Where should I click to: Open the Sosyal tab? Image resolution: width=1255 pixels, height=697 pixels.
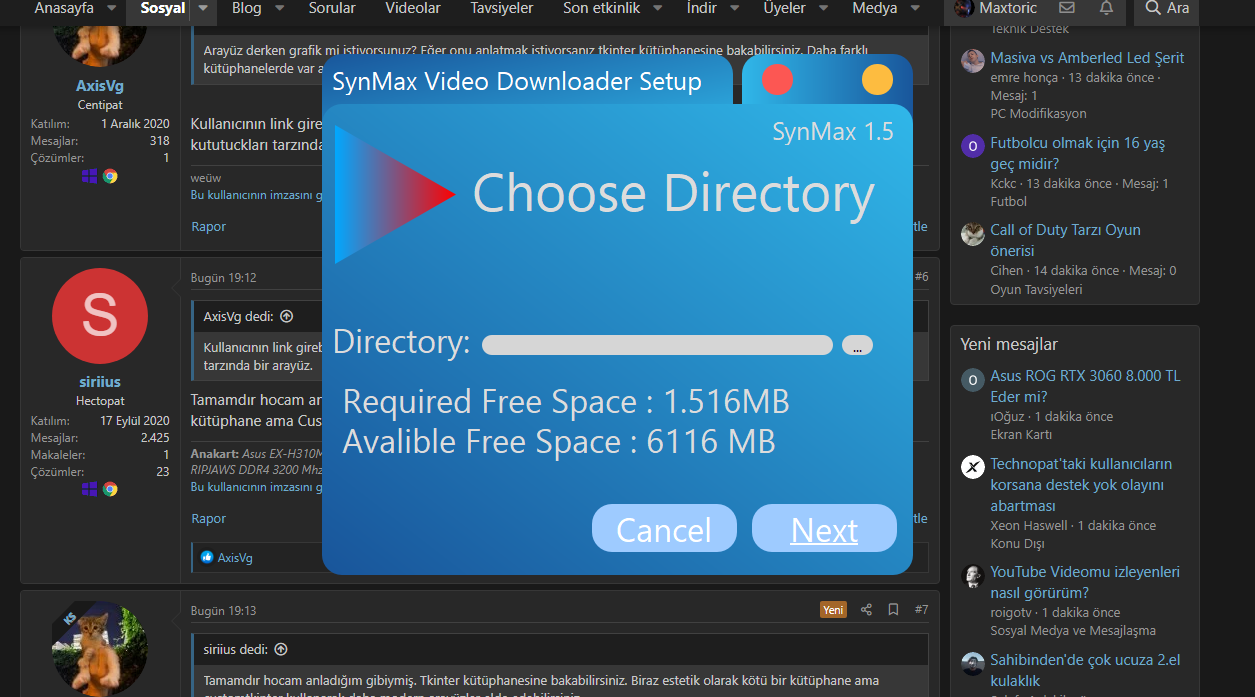(163, 8)
